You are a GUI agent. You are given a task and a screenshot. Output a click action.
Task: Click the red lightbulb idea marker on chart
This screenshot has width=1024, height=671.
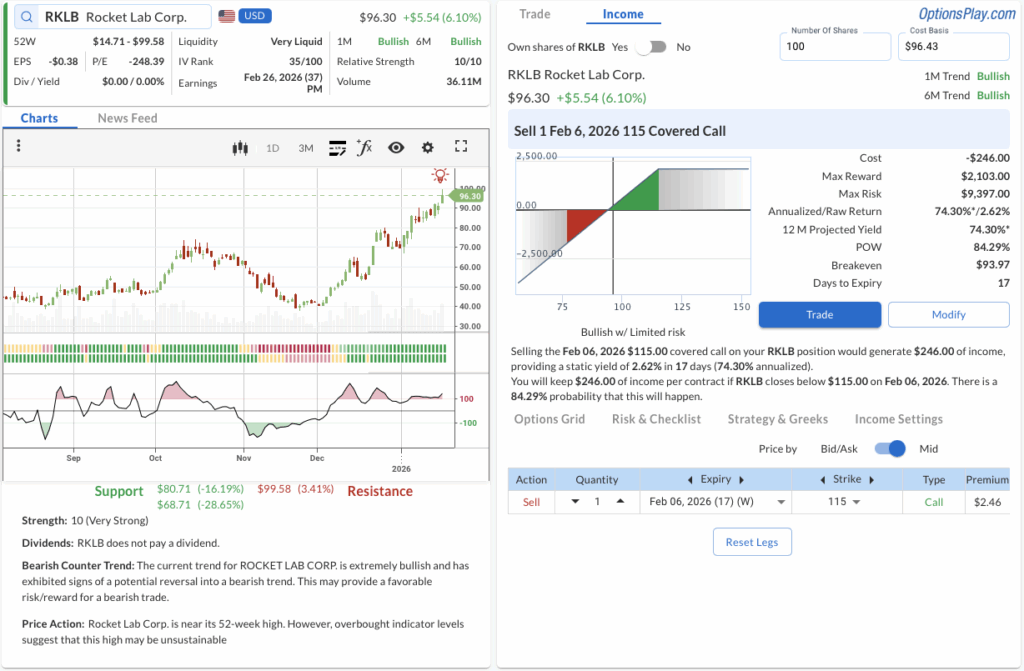439,175
